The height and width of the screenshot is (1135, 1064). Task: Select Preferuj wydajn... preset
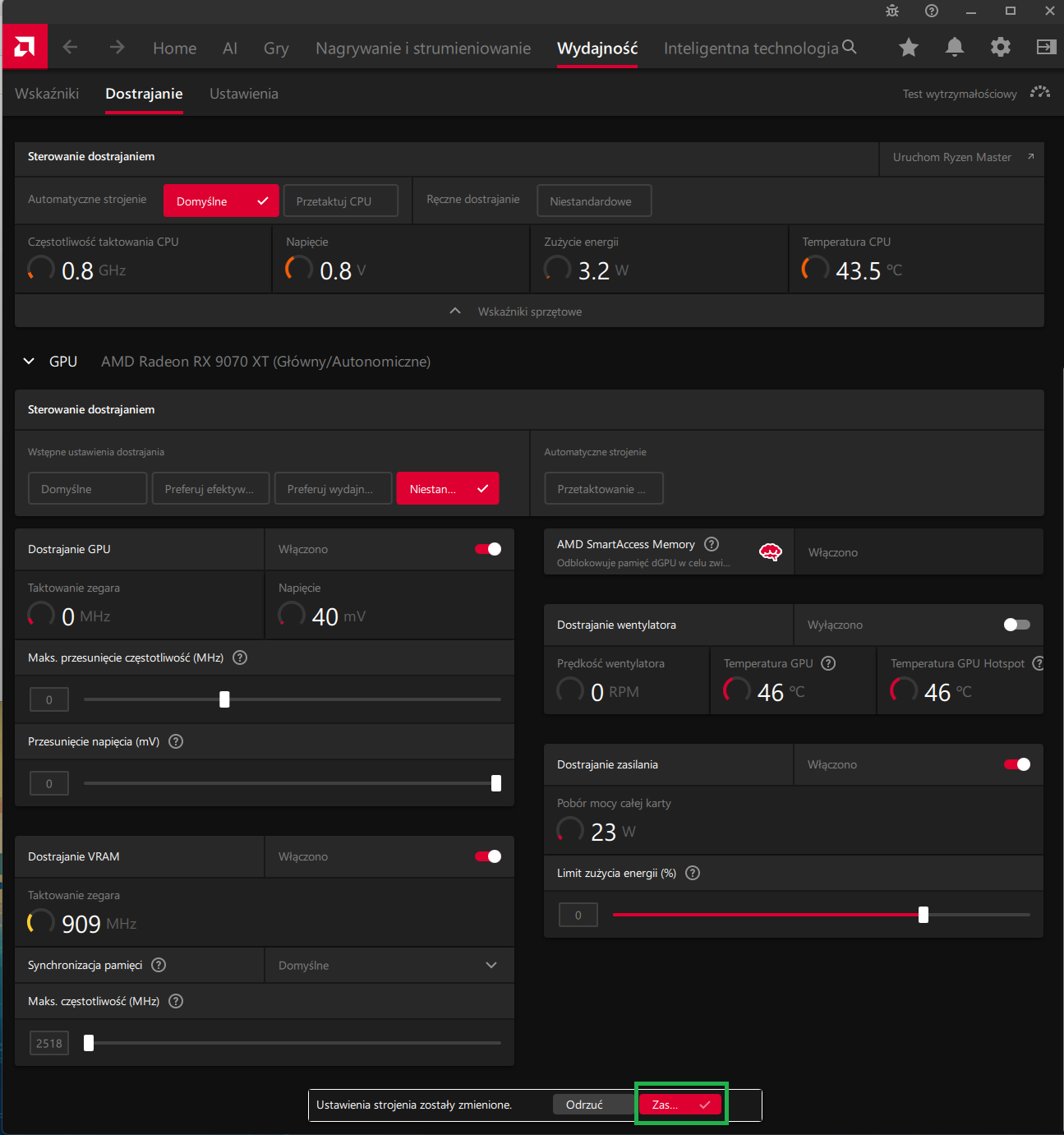click(x=333, y=488)
